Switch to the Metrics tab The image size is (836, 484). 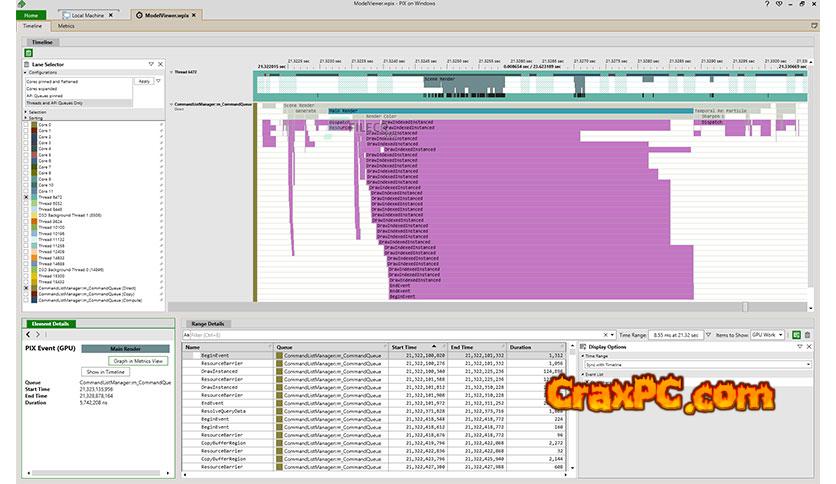[66, 26]
